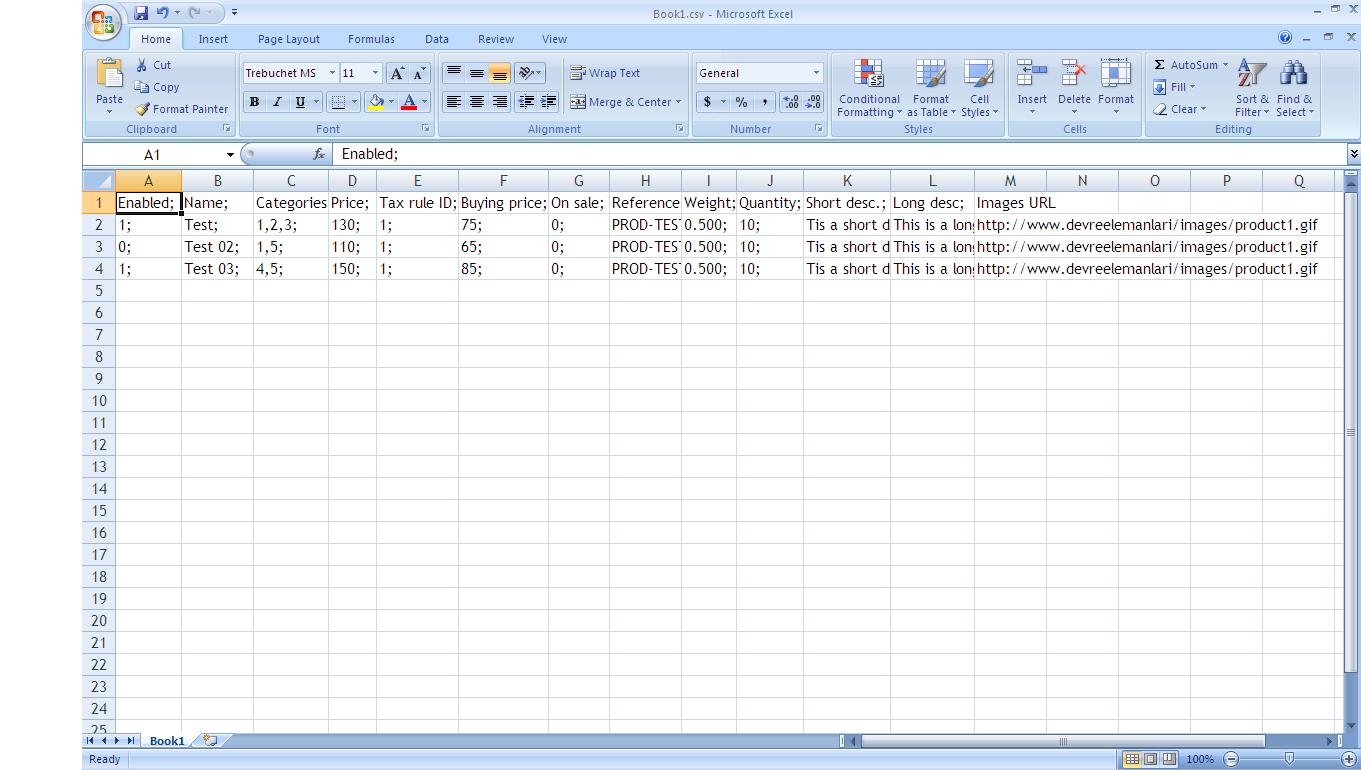Cut the selected cell
The image size is (1361, 770).
click(153, 65)
